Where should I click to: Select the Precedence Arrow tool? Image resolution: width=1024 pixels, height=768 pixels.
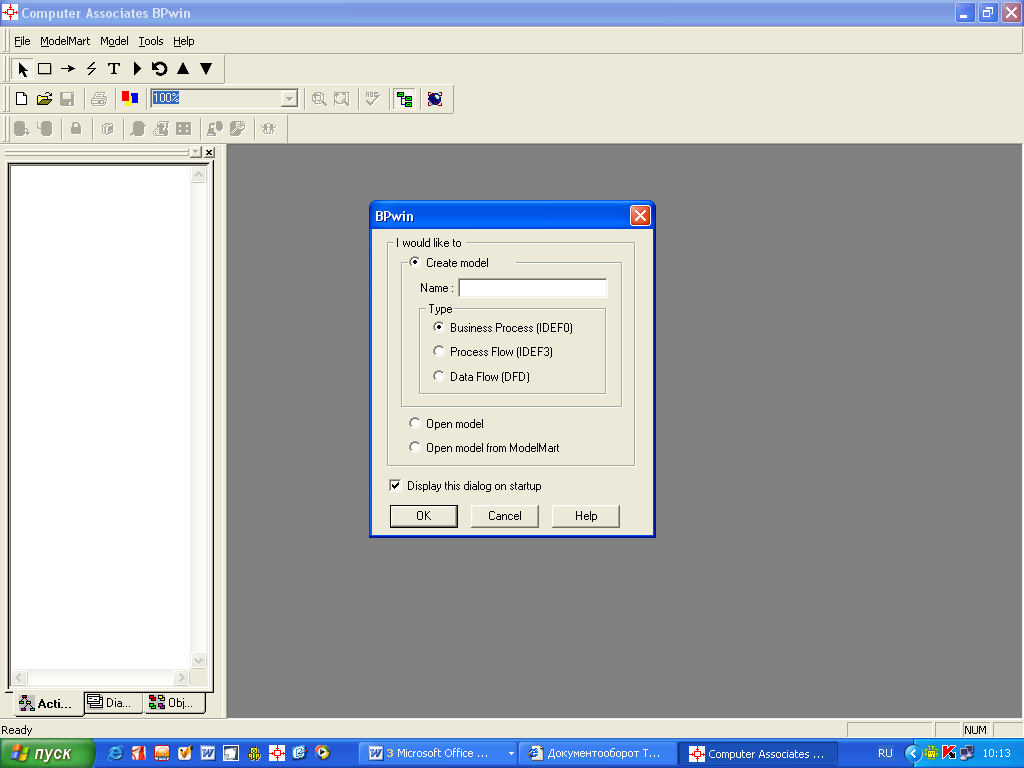pos(68,69)
